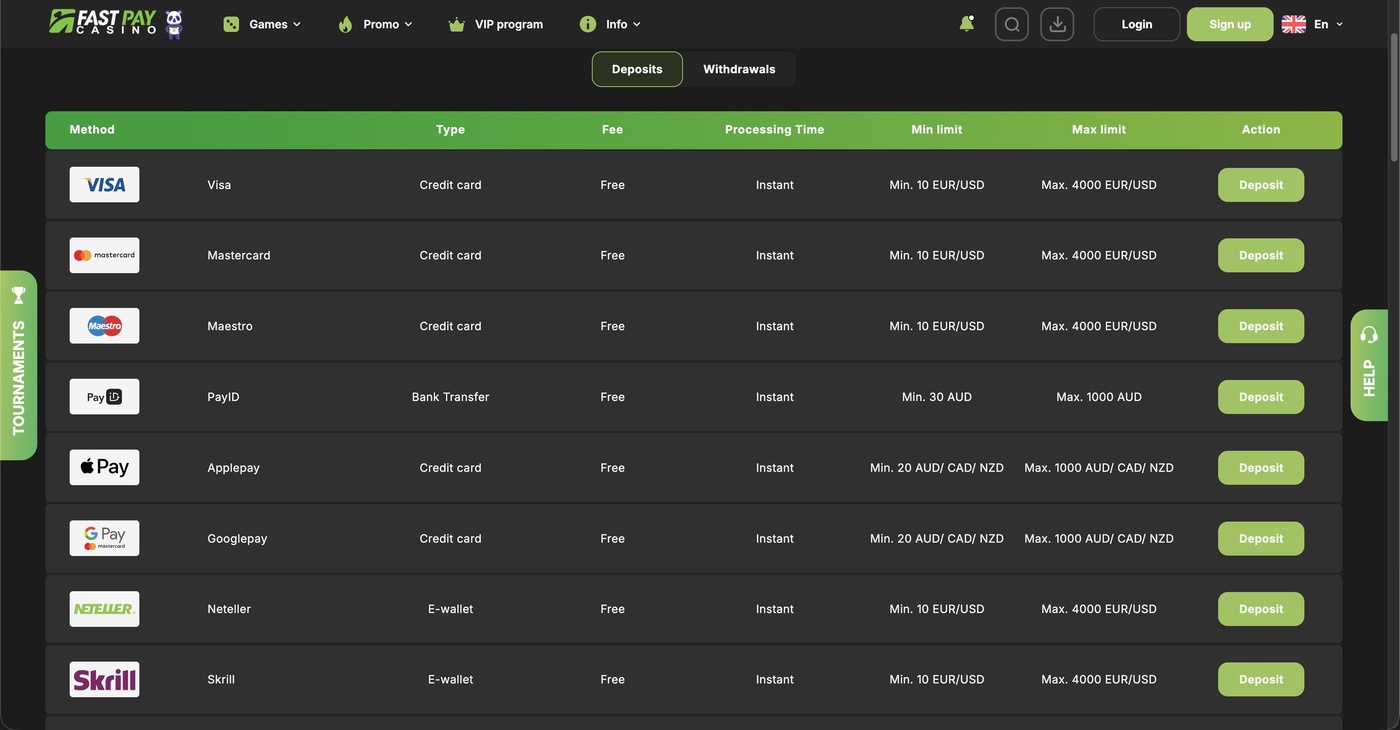This screenshot has height=730, width=1400.
Task: Expand the Info dropdown menu
Action: pyautogui.click(x=610, y=24)
